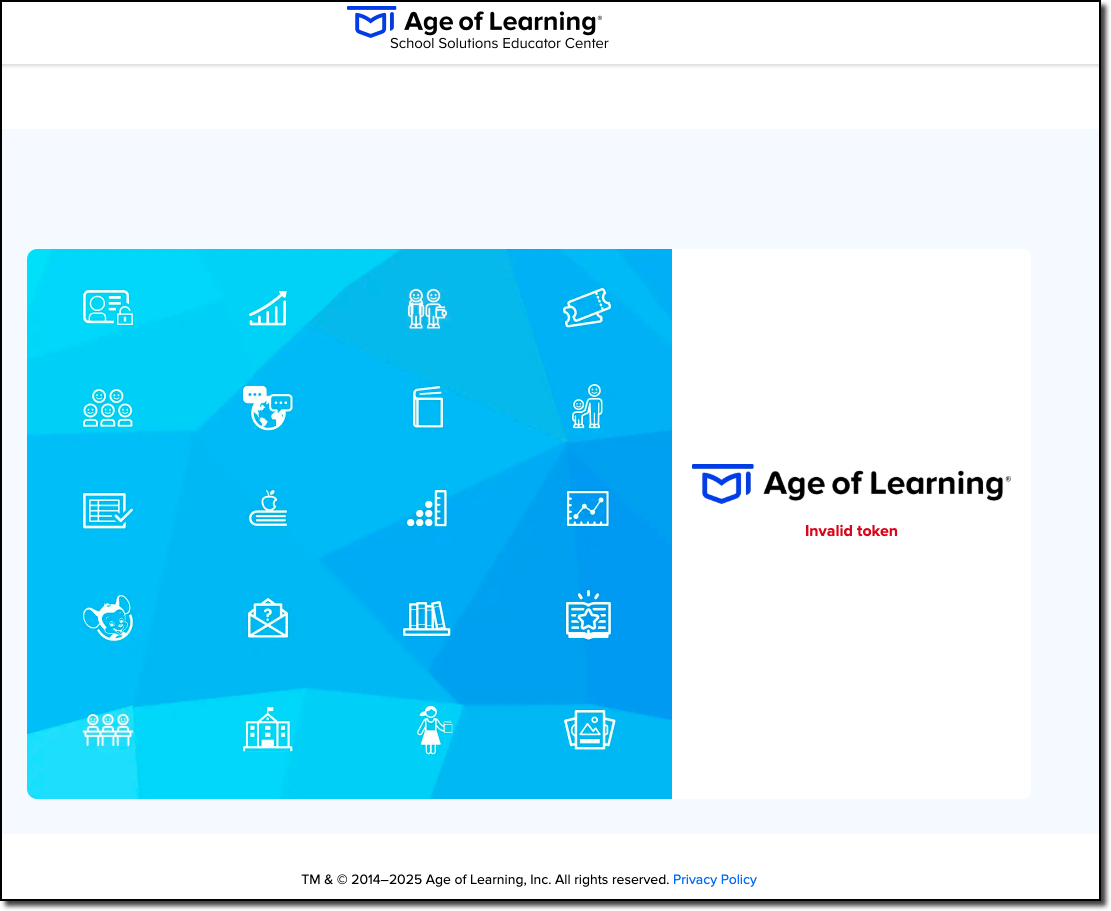Click the mouse mascot icon
Viewport: 1111px width, 911px height.
[108, 618]
